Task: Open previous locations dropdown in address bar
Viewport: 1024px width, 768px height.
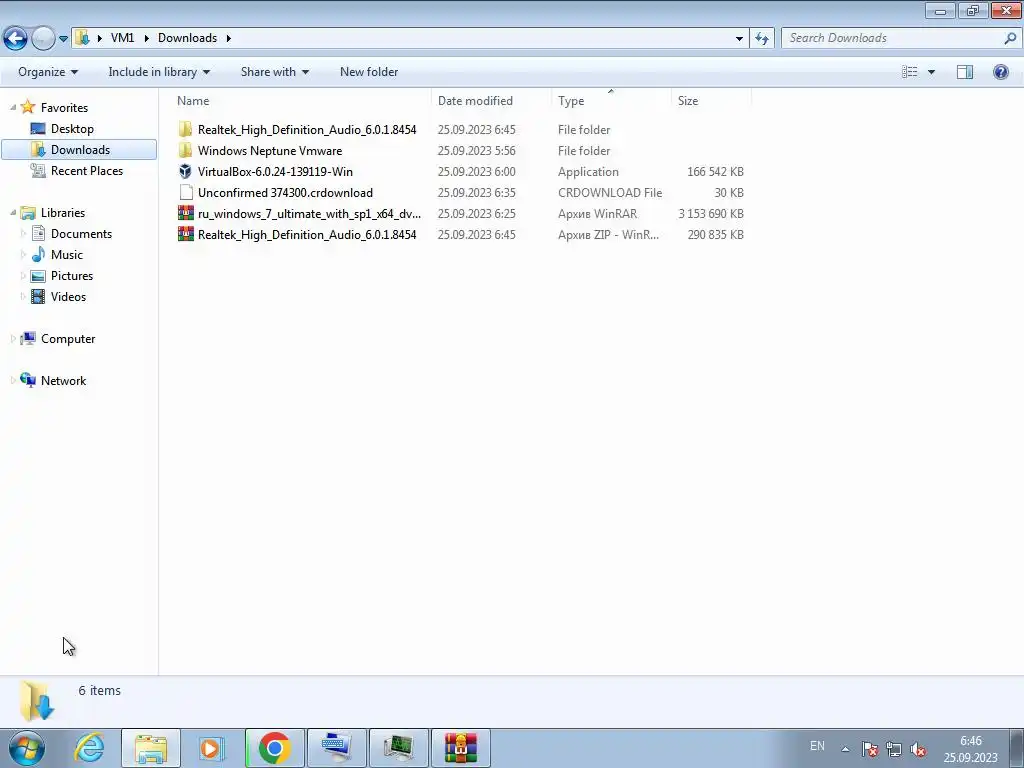Action: tap(739, 39)
